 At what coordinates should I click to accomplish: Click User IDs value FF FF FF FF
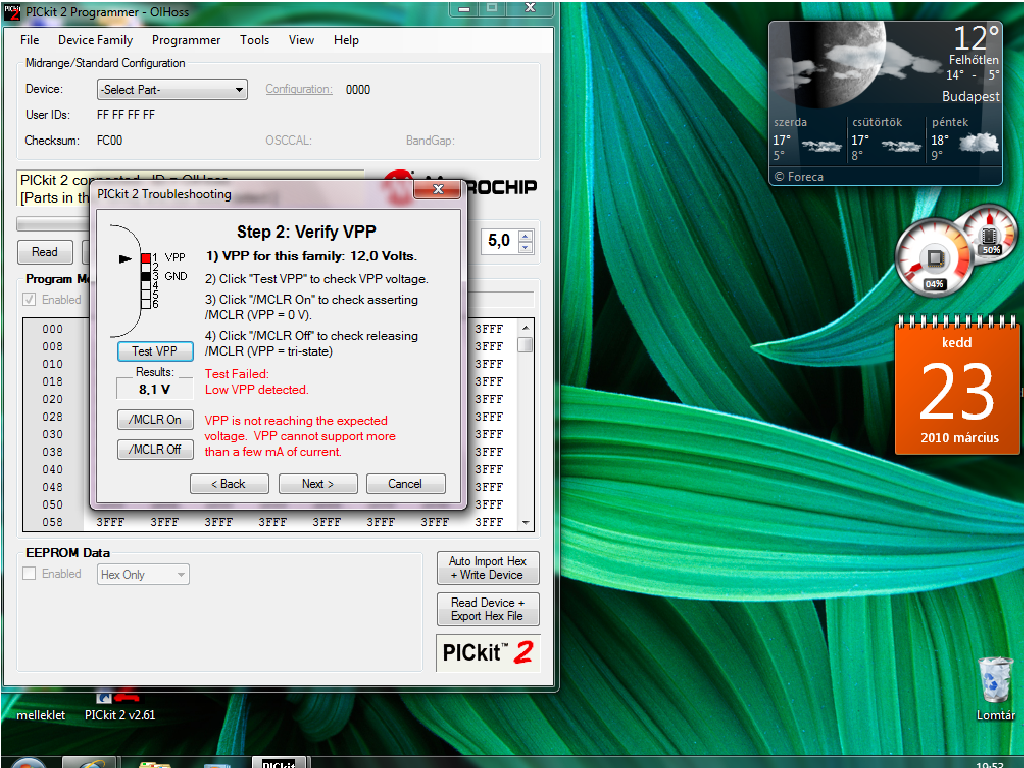coord(125,115)
